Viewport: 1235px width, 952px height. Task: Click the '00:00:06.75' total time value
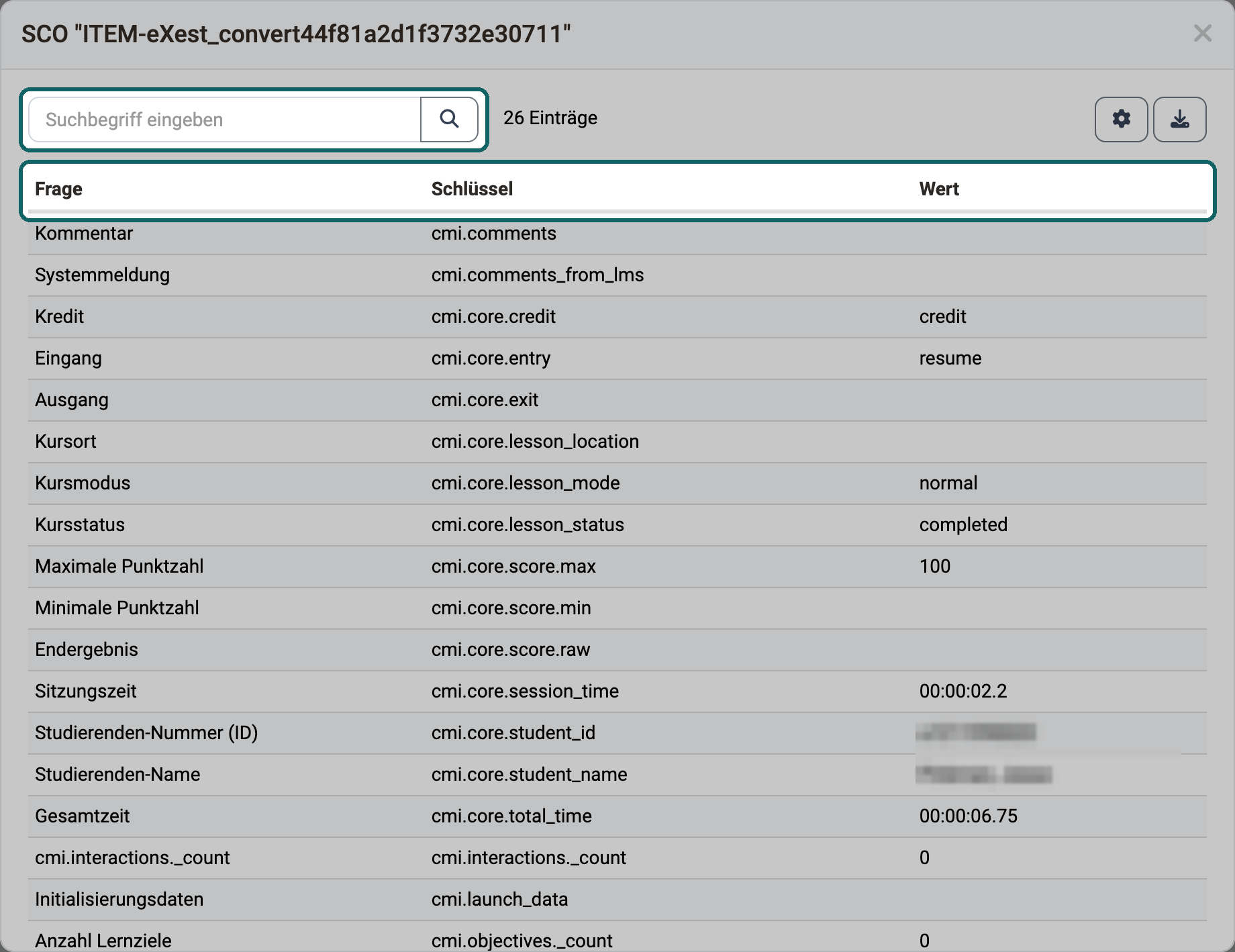pyautogui.click(x=969, y=816)
